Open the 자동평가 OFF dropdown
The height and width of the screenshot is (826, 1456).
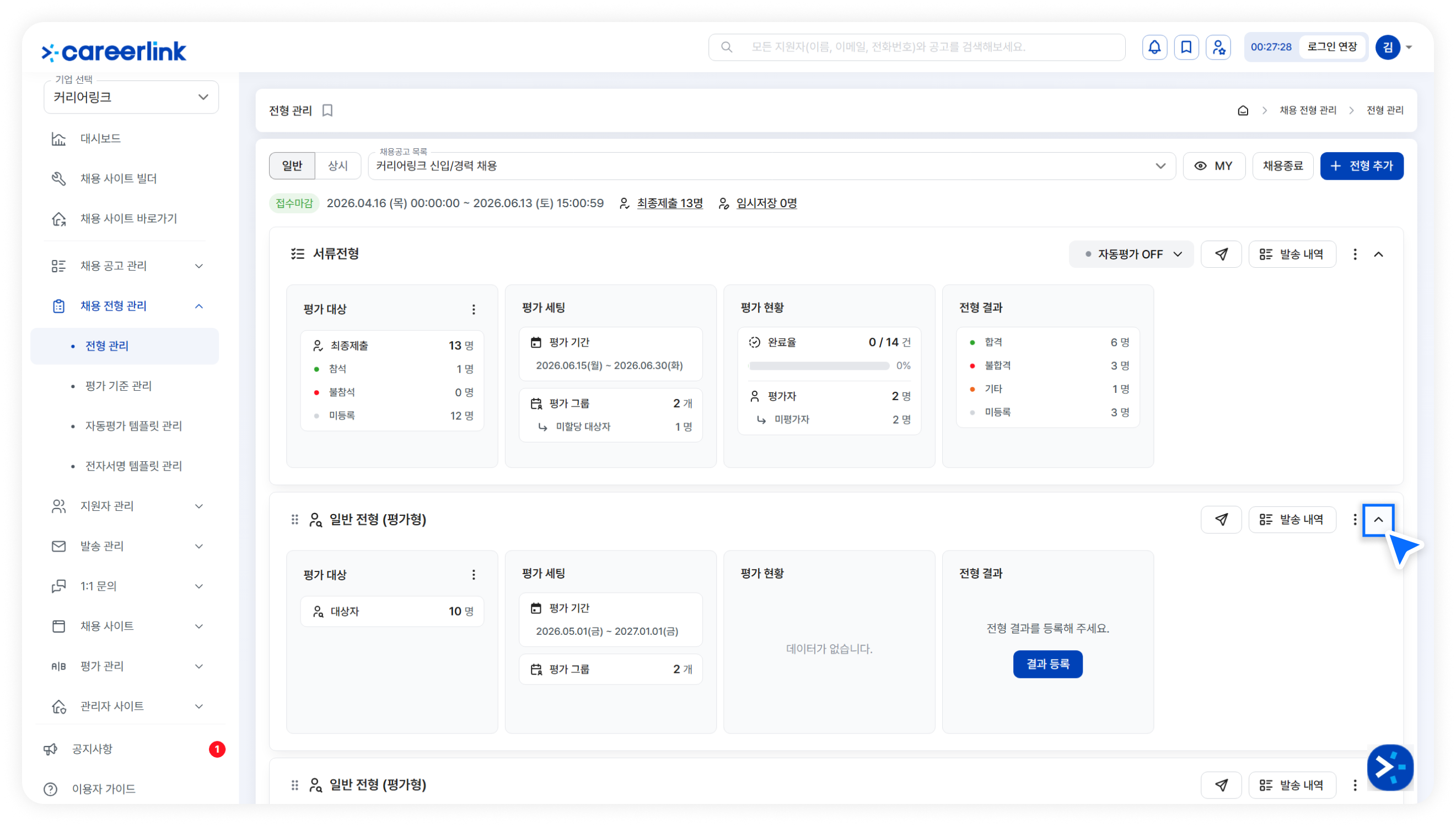1131,254
